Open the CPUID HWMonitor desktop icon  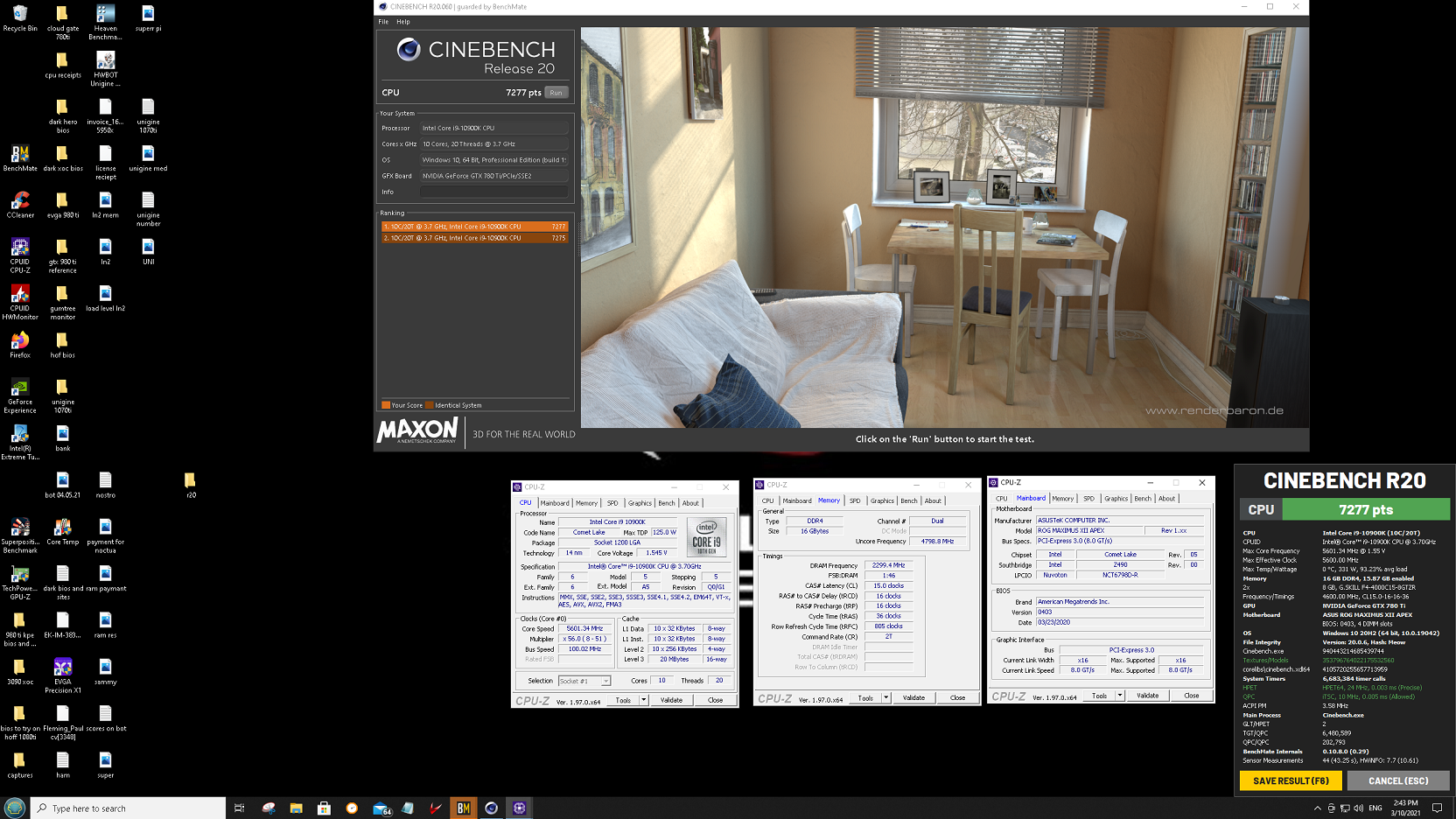click(20, 303)
